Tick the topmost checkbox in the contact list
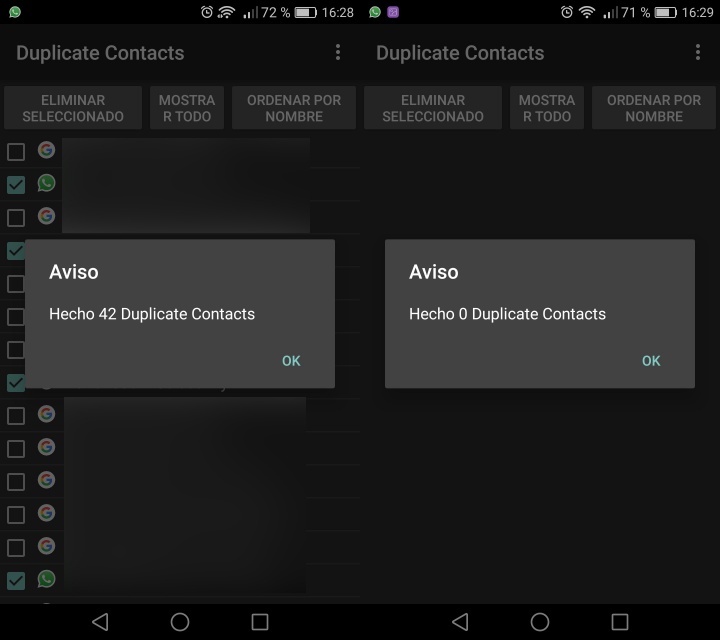 point(16,152)
